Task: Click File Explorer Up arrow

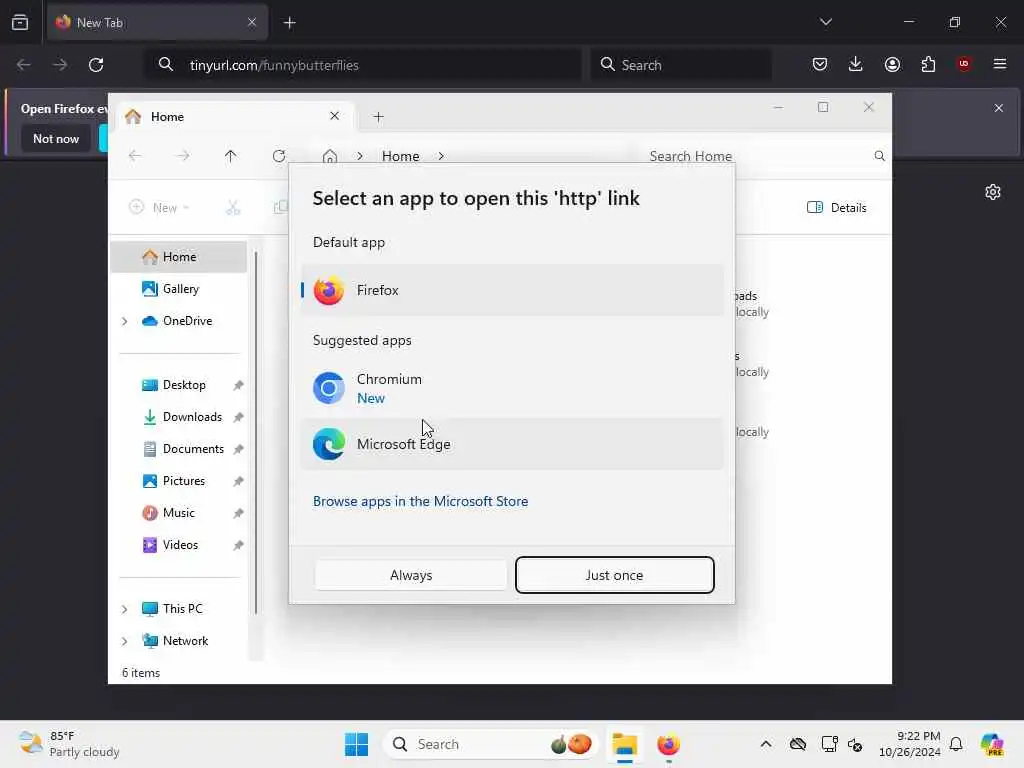Action: point(231,156)
